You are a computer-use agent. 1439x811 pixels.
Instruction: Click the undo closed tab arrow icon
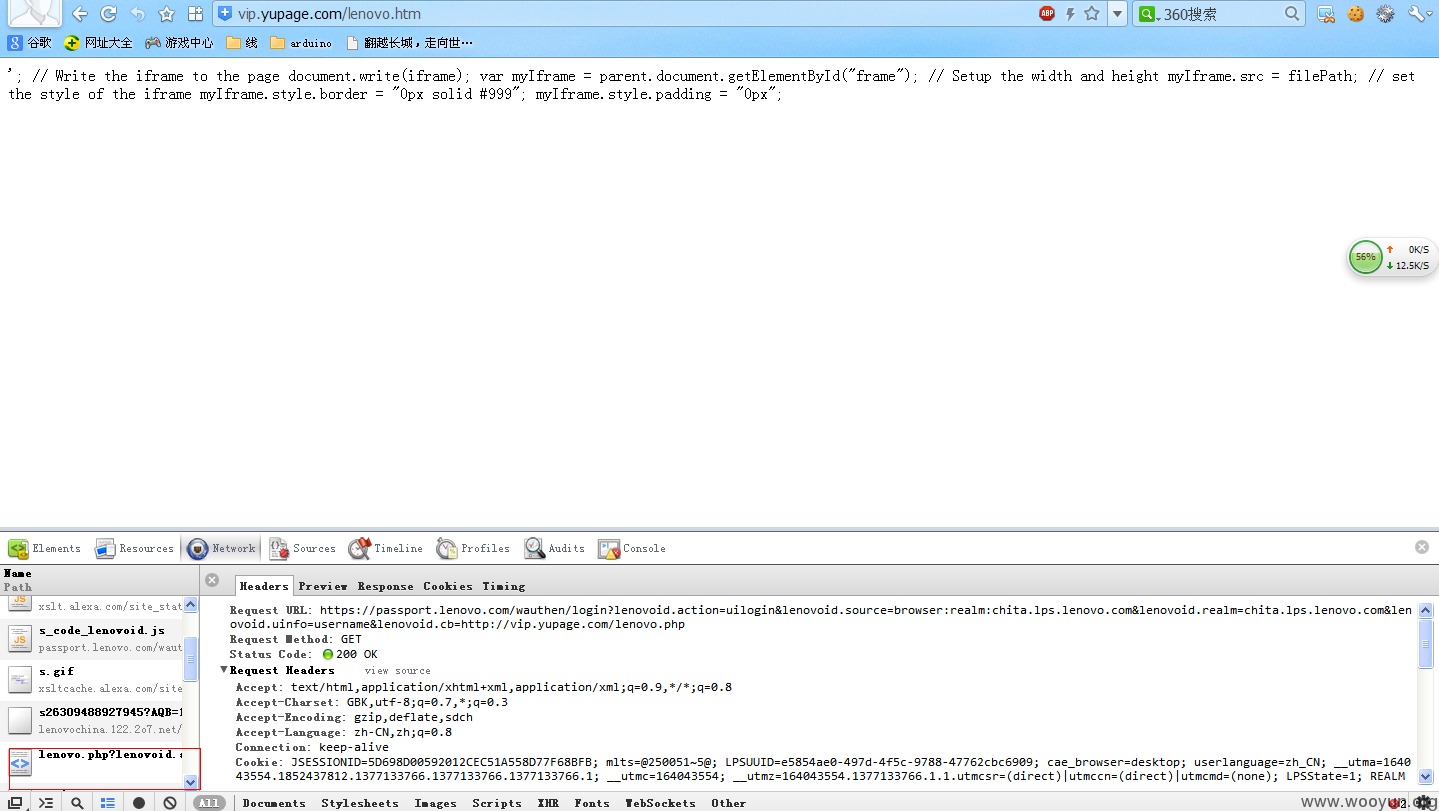click(137, 14)
